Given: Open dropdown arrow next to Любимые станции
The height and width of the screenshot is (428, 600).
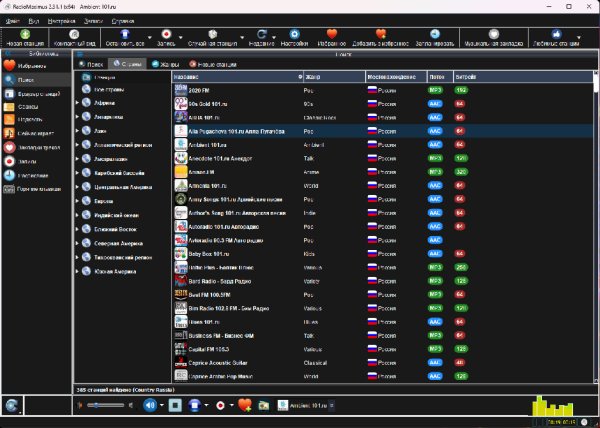Looking at the screenshot, I should [x=579, y=37].
